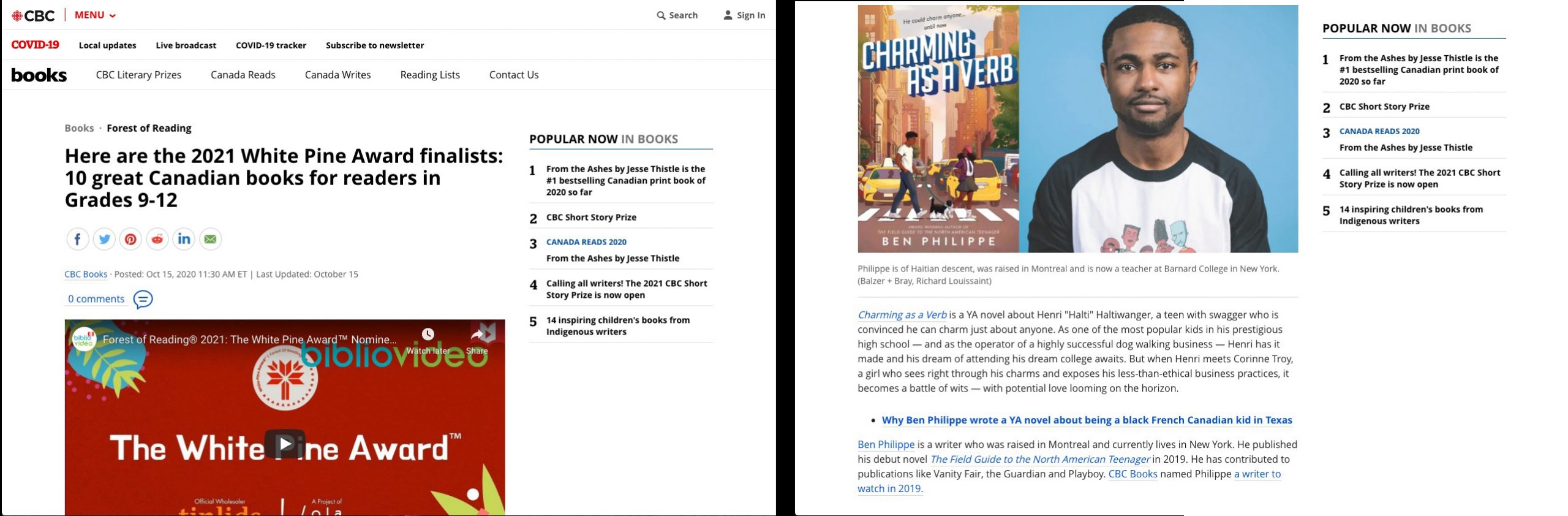Image resolution: width=1568 pixels, height=516 pixels.
Task: Open the video title Forest of Reading 2021
Action: tap(249, 340)
